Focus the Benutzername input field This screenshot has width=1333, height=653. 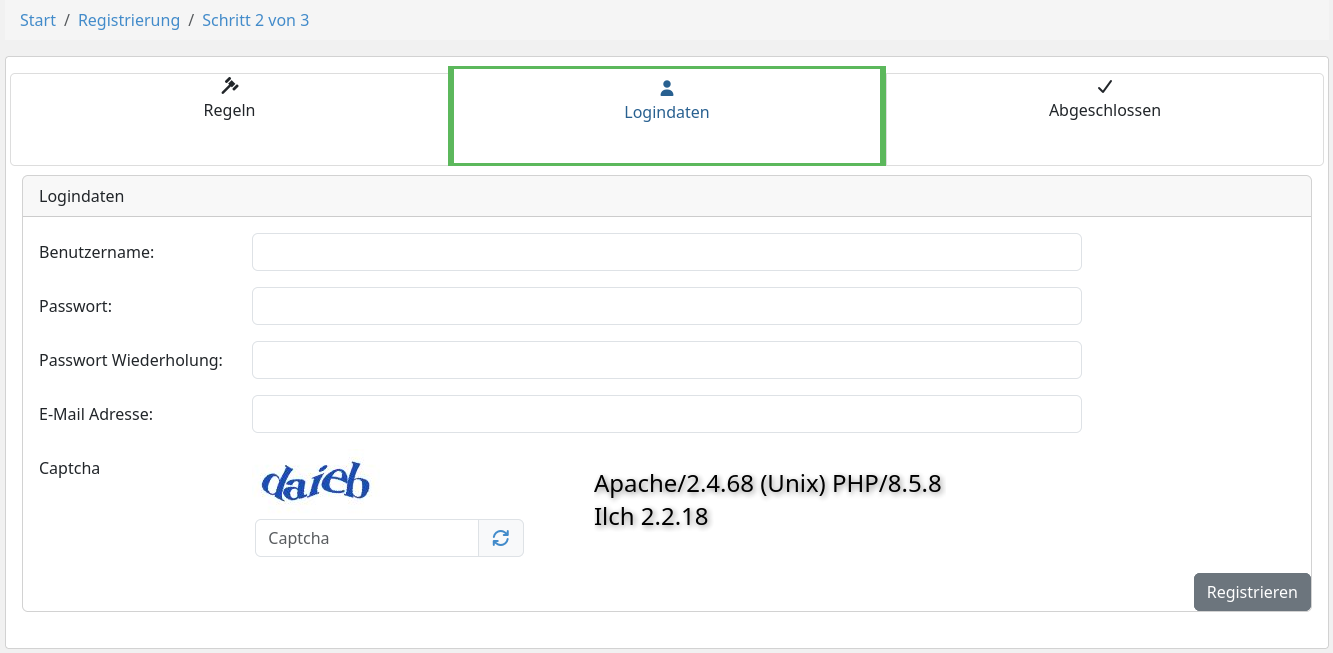[667, 252]
